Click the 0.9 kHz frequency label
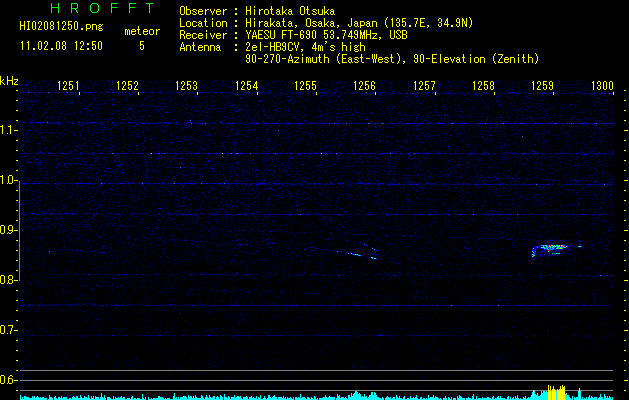 point(8,230)
